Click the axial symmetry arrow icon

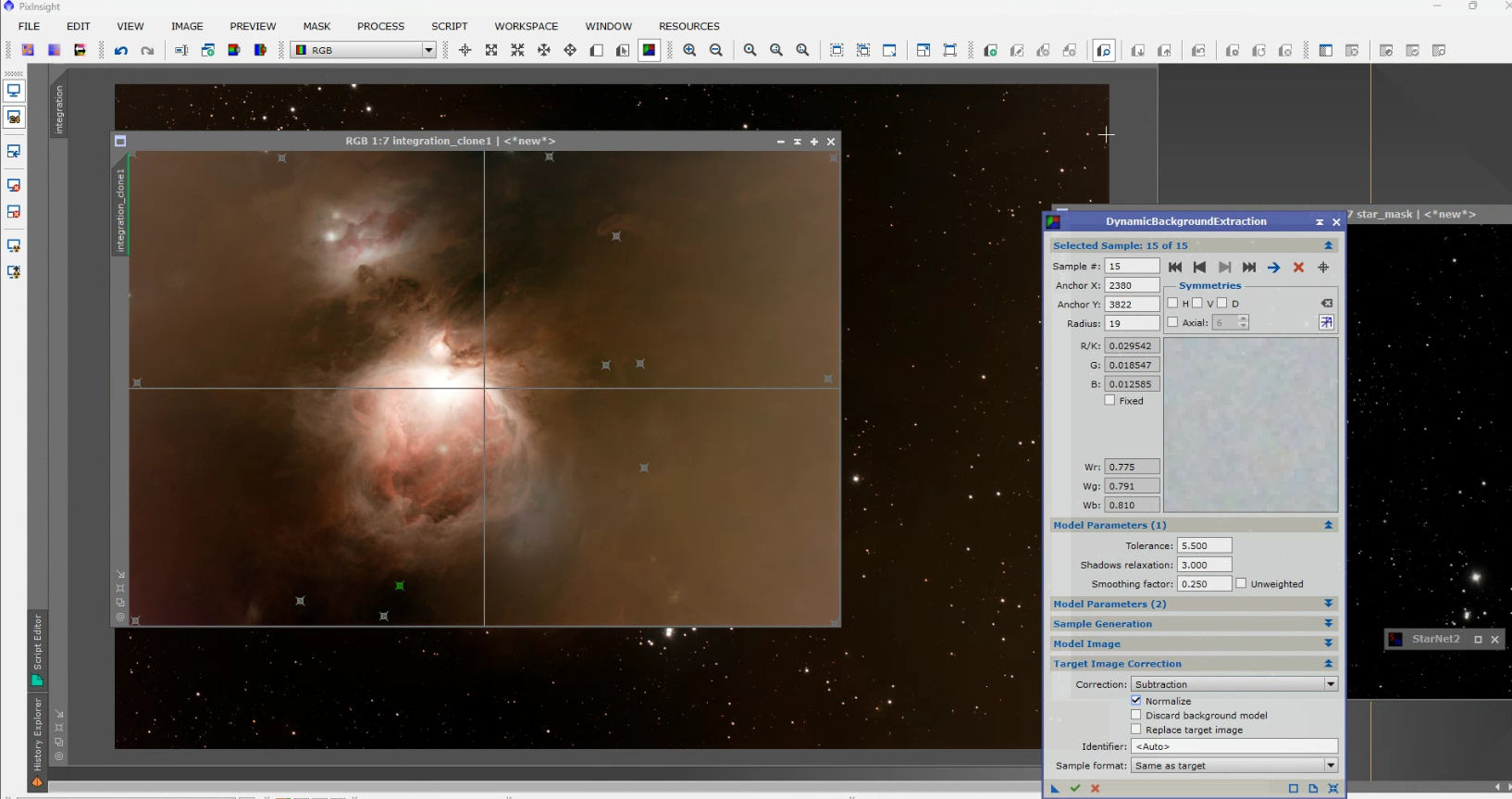[x=1326, y=322]
